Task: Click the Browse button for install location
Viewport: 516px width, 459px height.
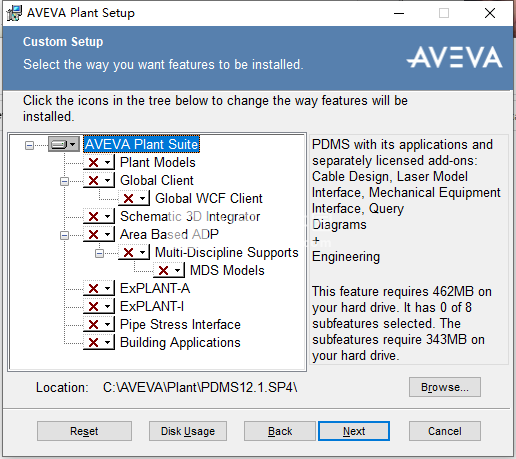Action: coord(445,387)
